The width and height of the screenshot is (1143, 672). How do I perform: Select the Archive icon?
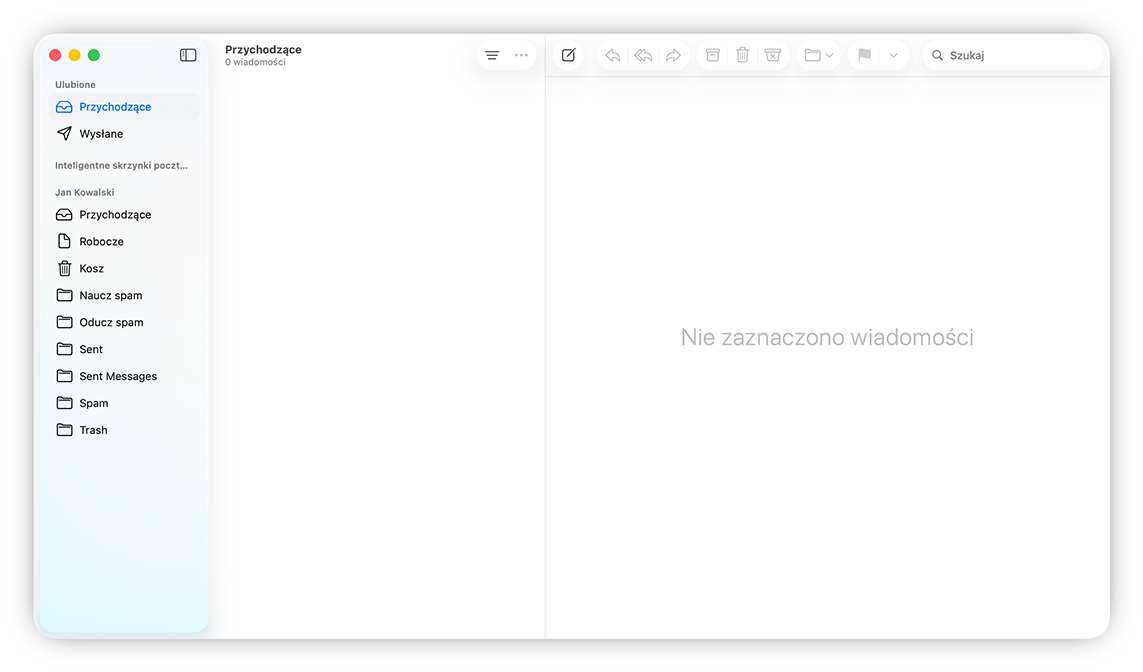click(711, 55)
